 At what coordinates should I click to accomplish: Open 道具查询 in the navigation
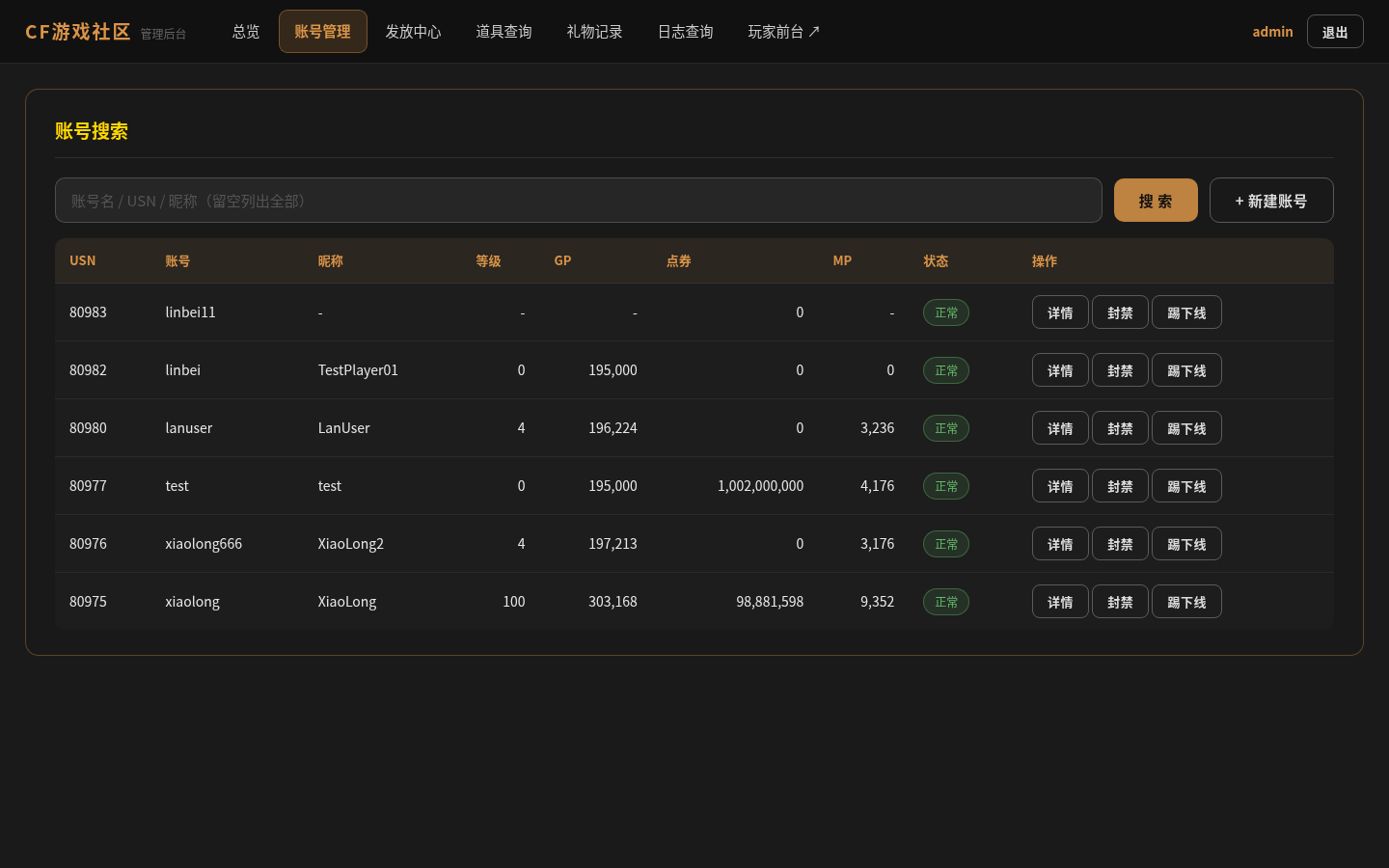coord(504,32)
